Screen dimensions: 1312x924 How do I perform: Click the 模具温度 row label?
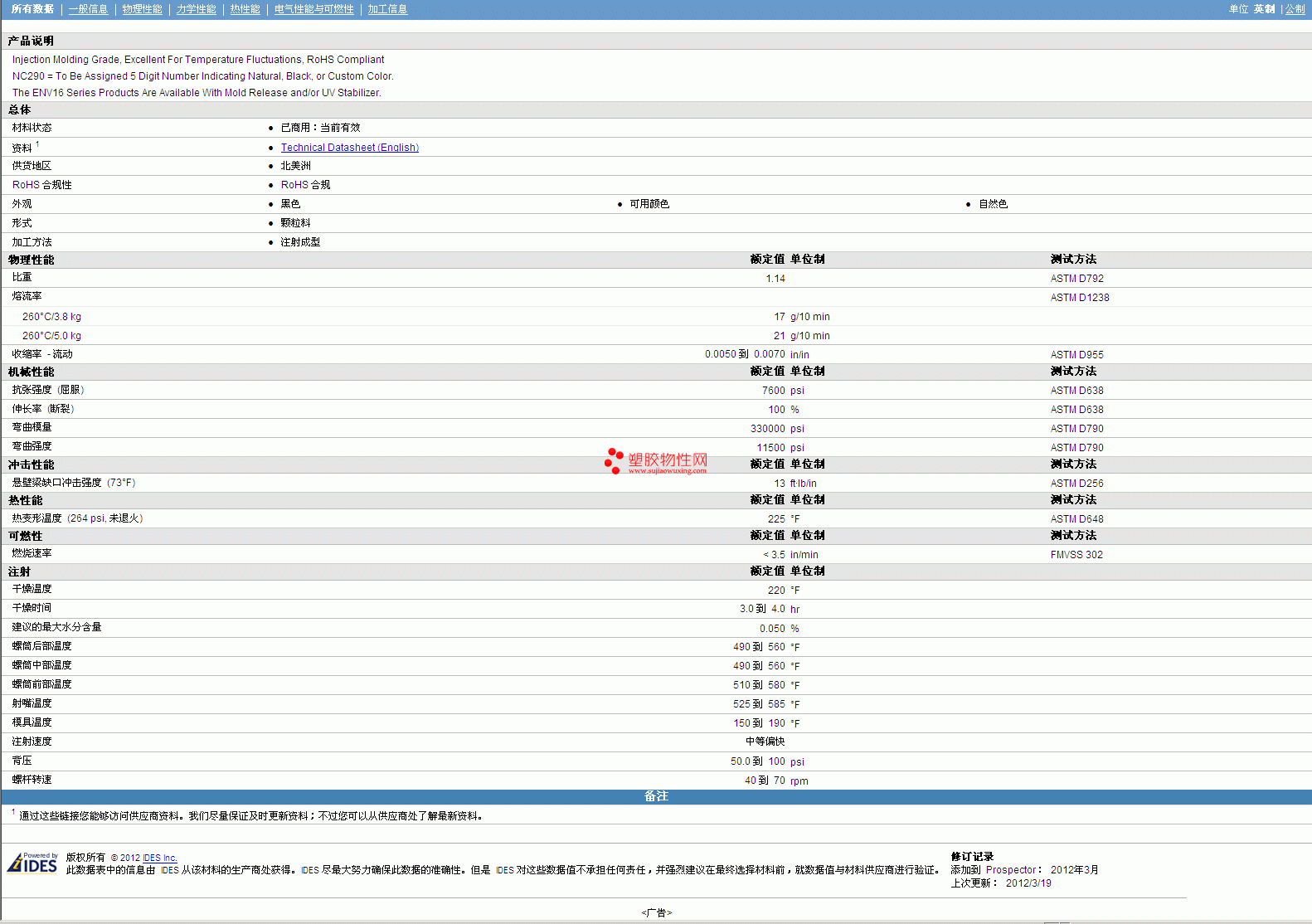pos(32,723)
